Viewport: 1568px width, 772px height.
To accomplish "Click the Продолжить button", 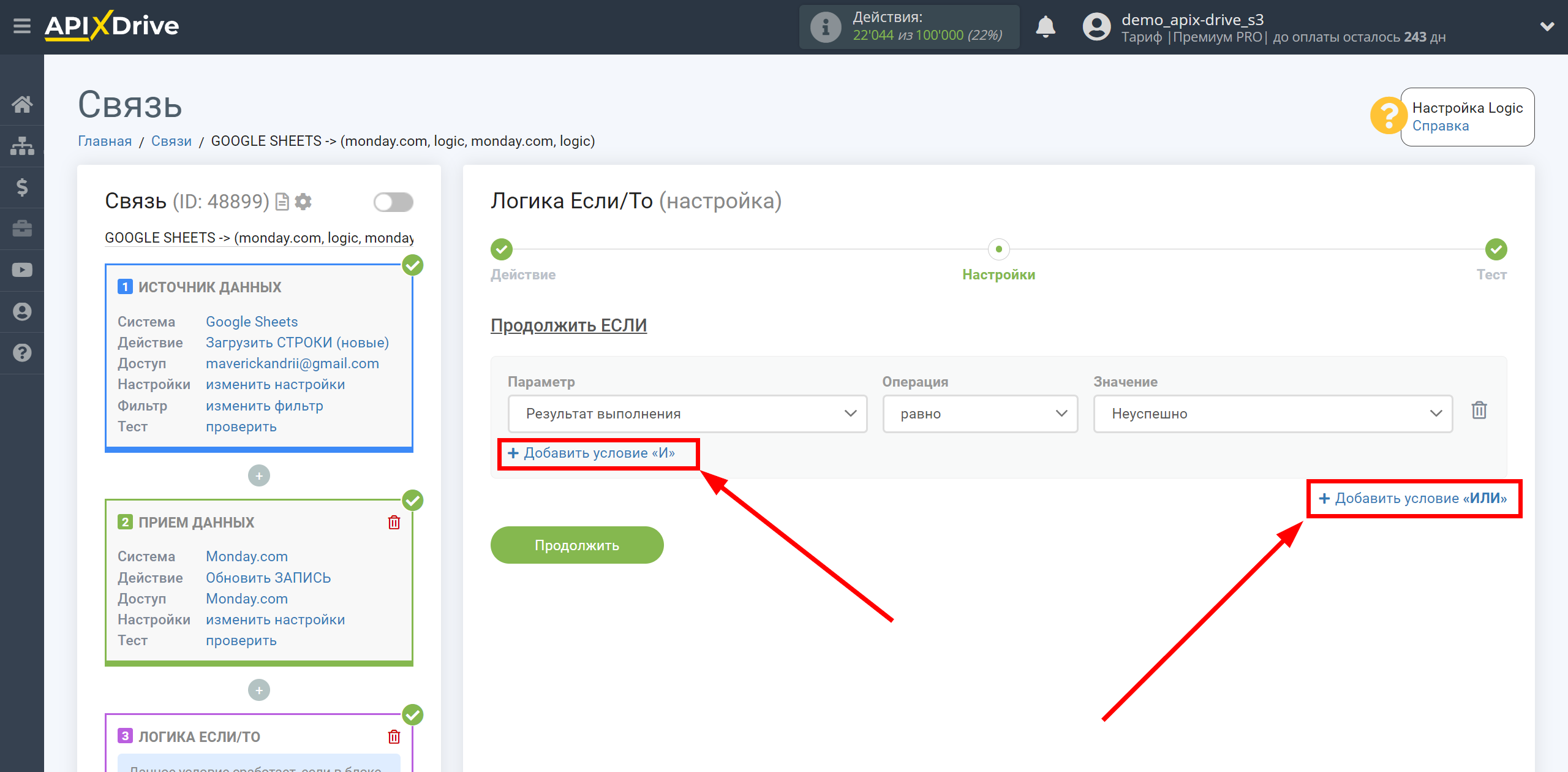I will [577, 545].
